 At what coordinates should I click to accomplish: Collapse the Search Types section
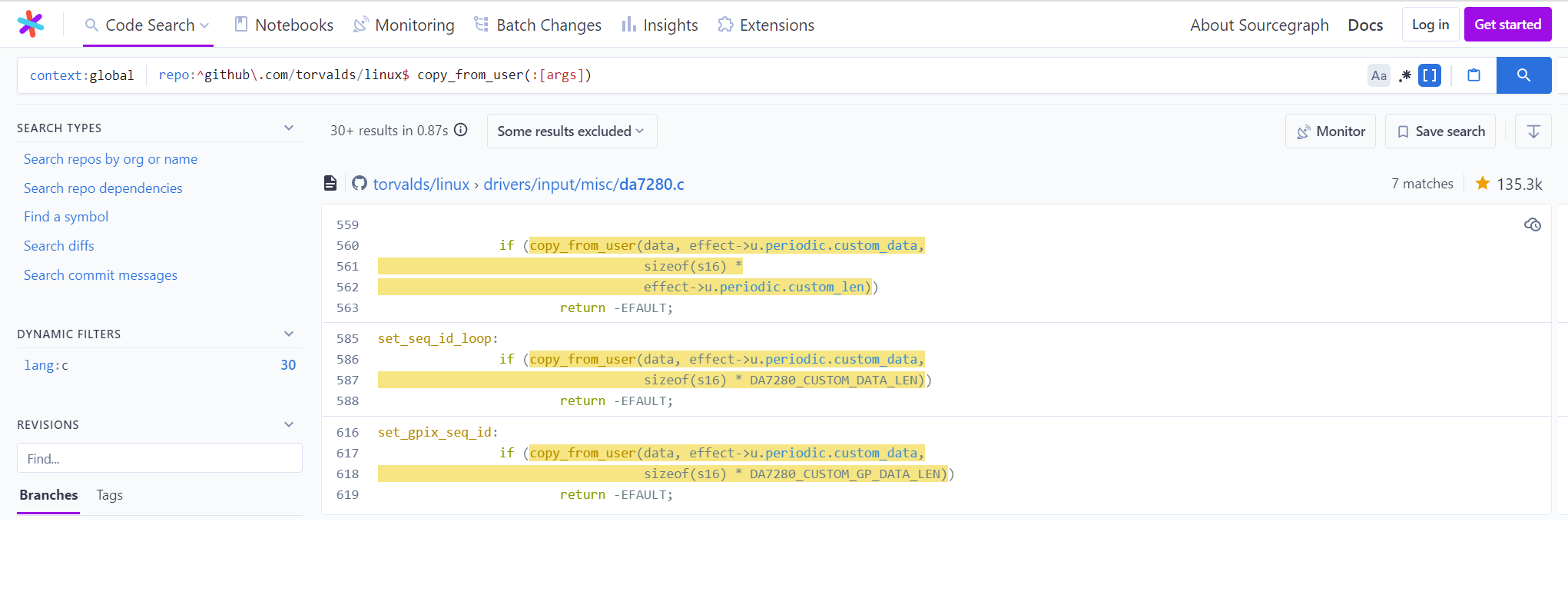289,128
